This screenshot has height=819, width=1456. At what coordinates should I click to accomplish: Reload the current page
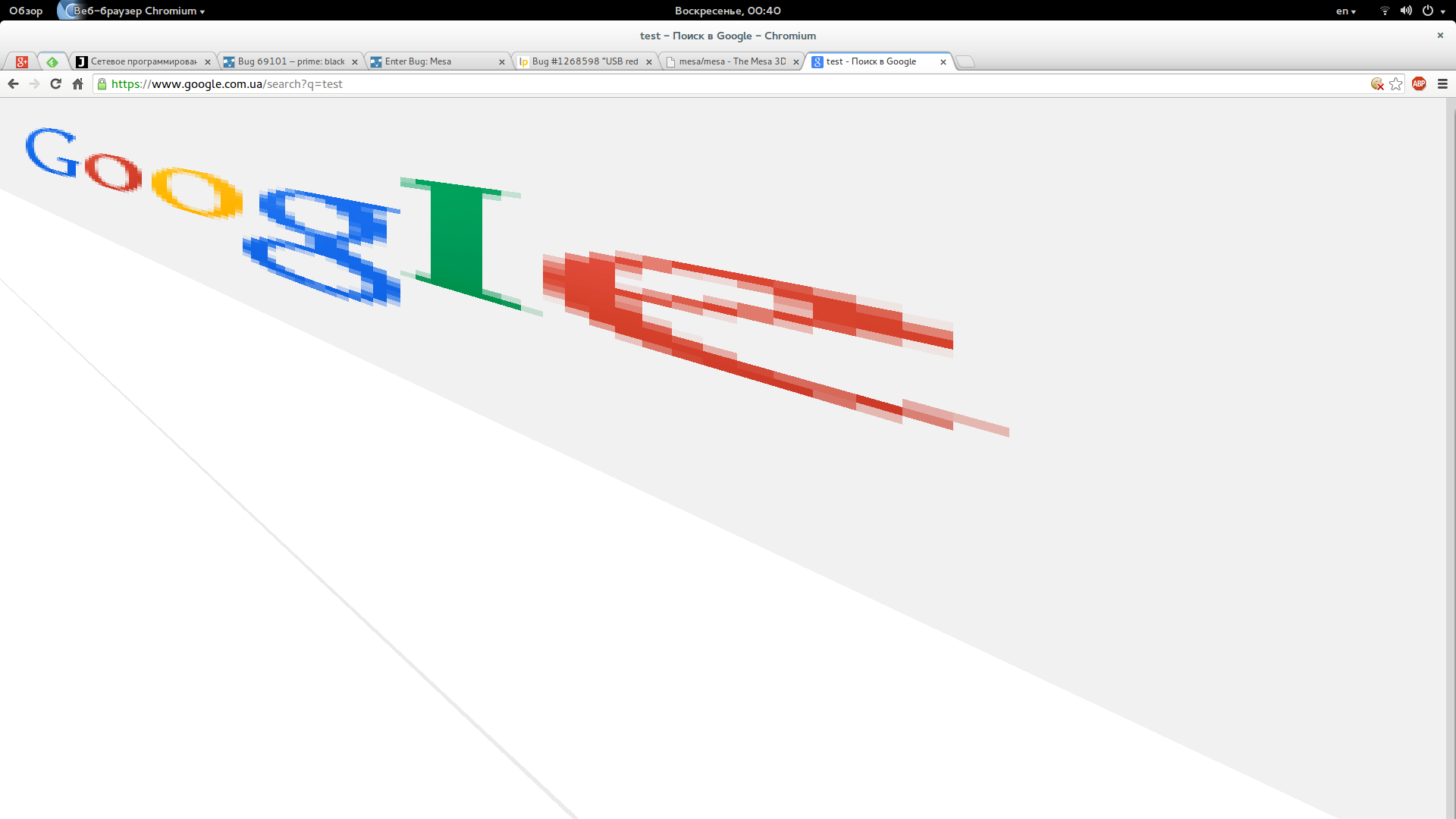point(55,84)
